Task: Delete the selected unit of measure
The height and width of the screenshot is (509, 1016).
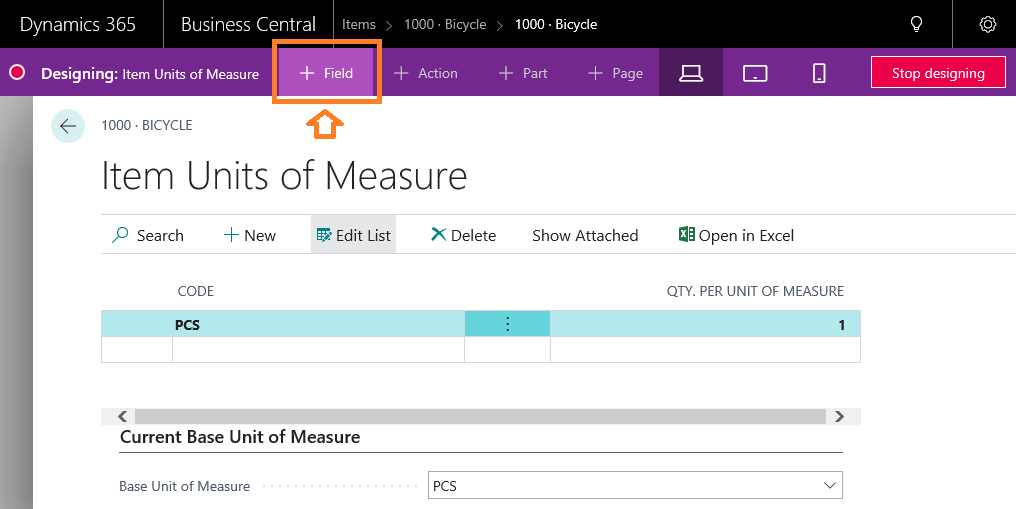Action: tap(463, 235)
